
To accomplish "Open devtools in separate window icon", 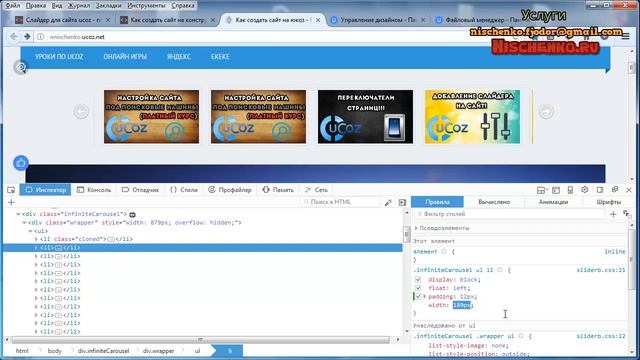I will pos(615,190).
